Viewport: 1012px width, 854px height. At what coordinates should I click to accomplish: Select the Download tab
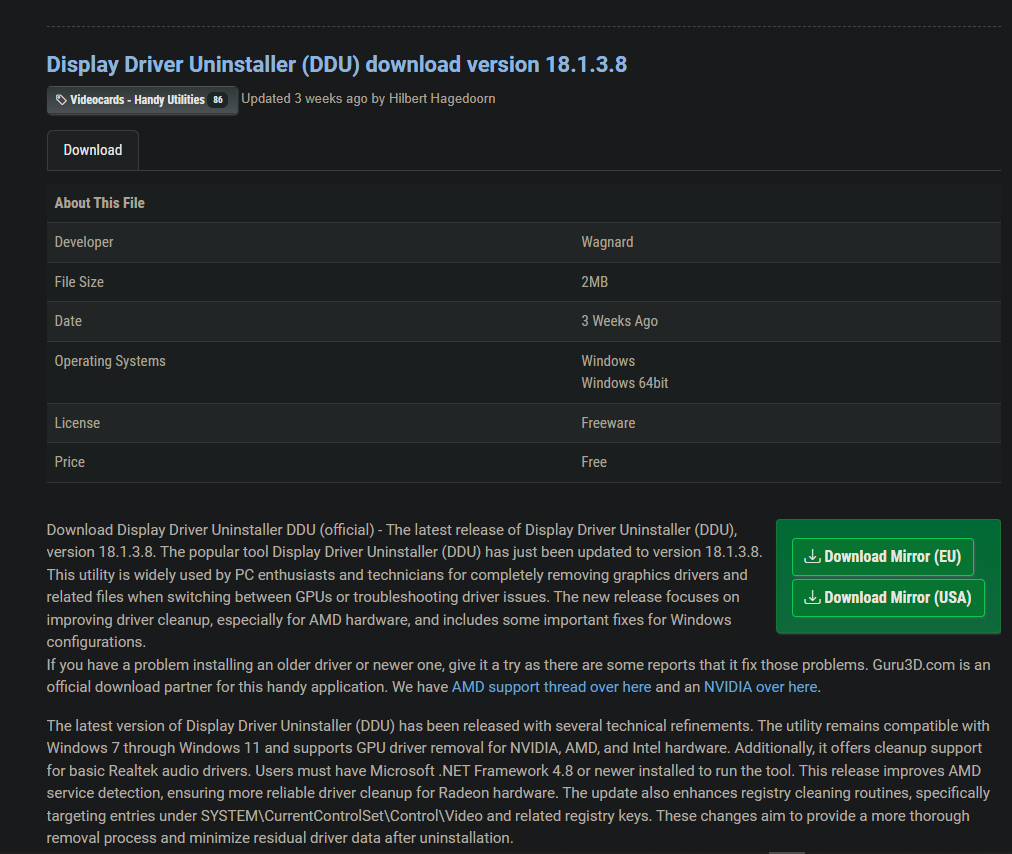[x=93, y=150]
